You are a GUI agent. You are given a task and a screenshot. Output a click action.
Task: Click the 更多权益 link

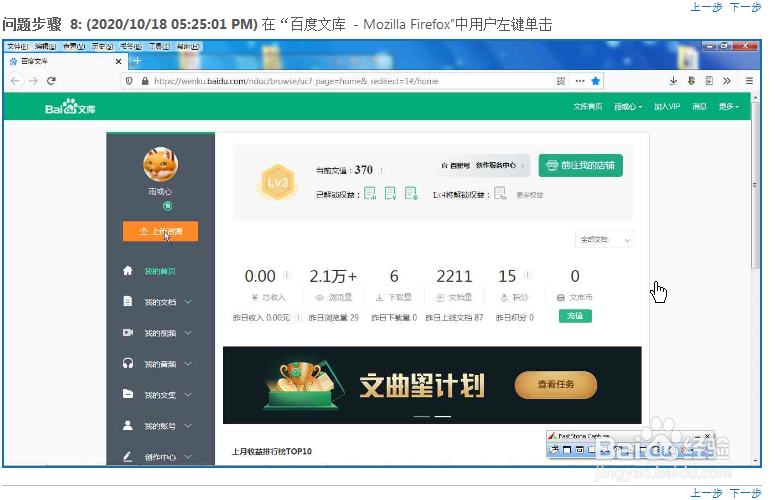529,195
